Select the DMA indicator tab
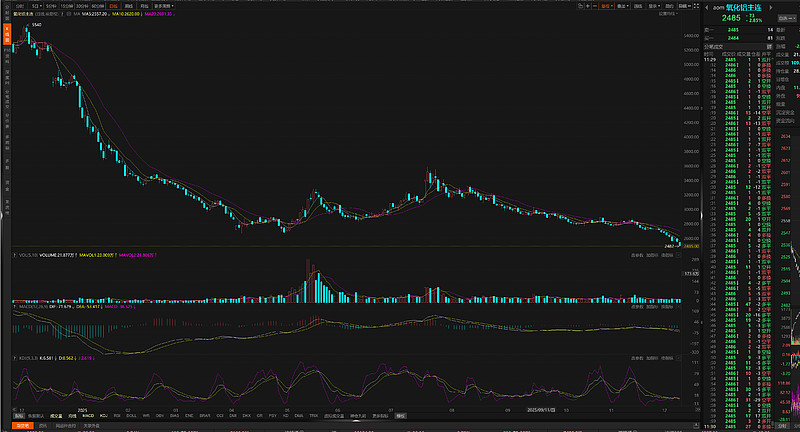Viewport: 800px width, 432px height. point(299,416)
